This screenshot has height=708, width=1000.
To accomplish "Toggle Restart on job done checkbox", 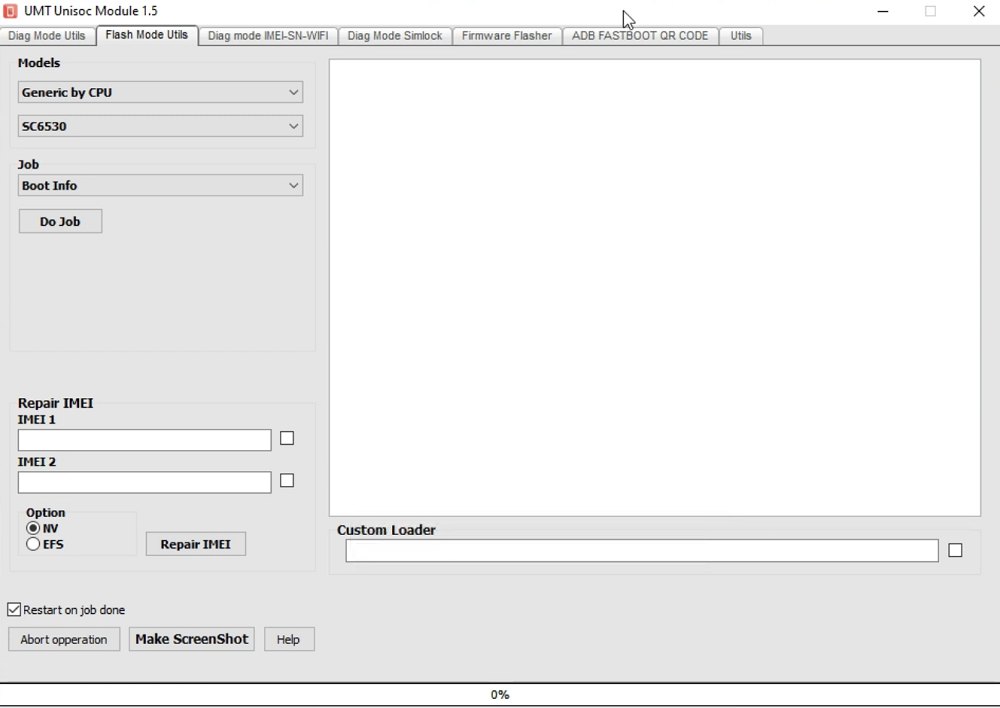I will 14,610.
